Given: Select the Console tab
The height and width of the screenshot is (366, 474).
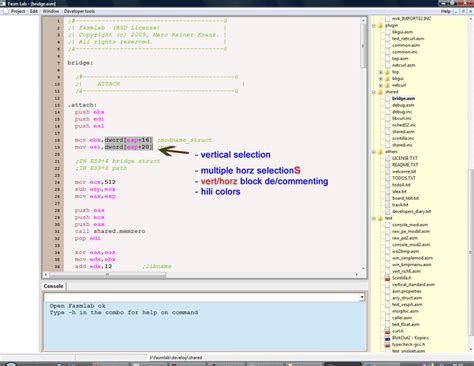Looking at the screenshot, I should pyautogui.click(x=53, y=286).
